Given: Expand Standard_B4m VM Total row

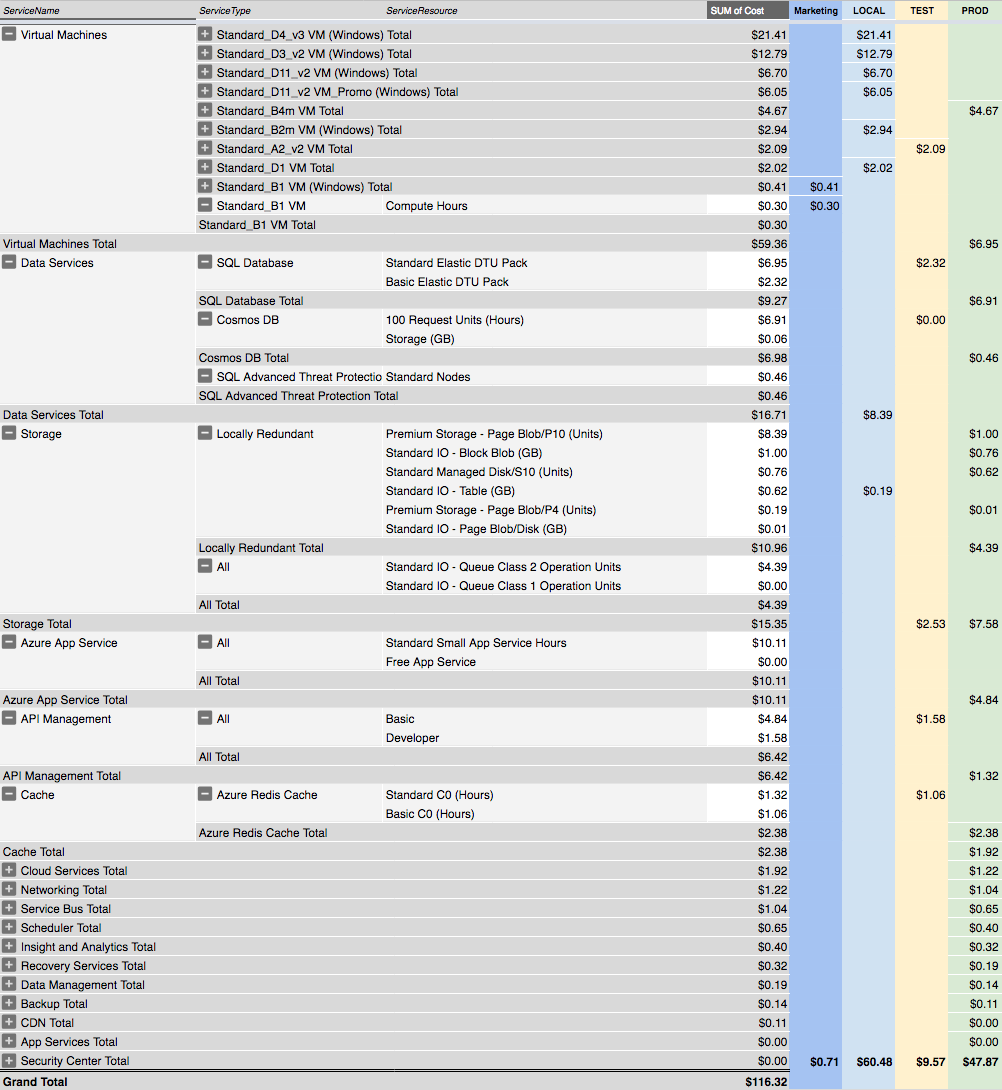Looking at the screenshot, I should [x=204, y=110].
